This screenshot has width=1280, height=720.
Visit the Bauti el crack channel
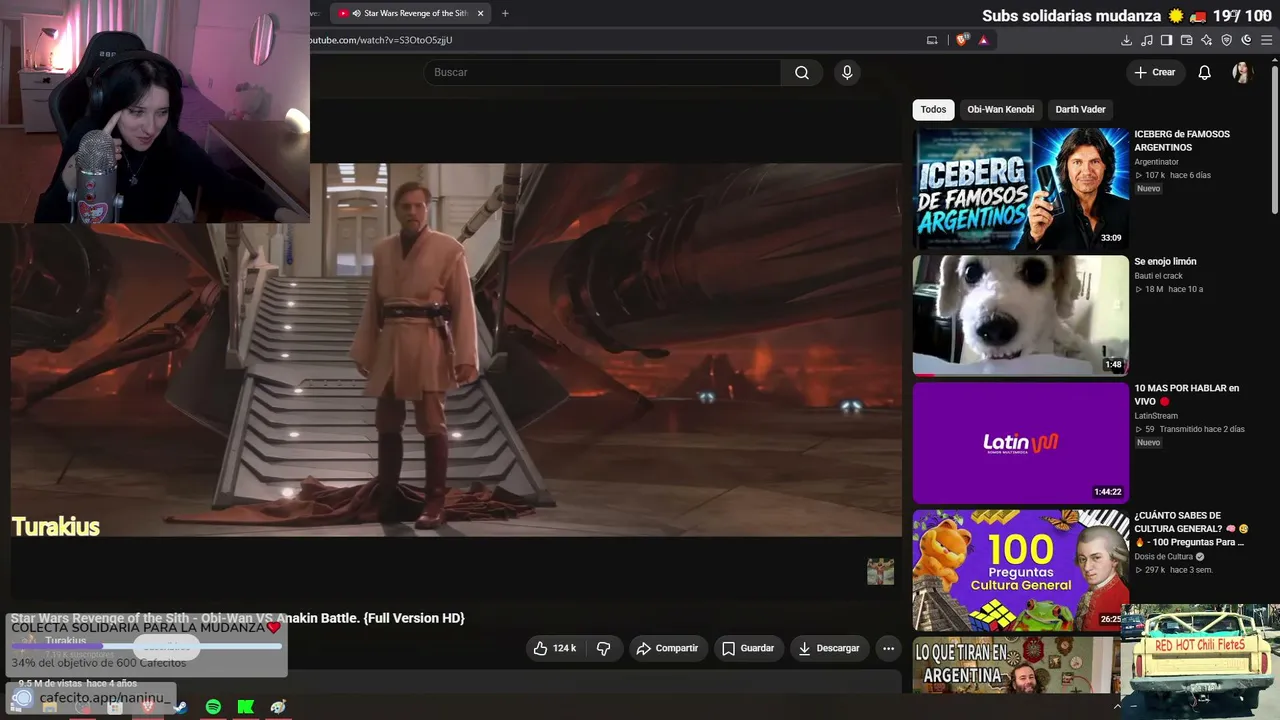click(1158, 276)
